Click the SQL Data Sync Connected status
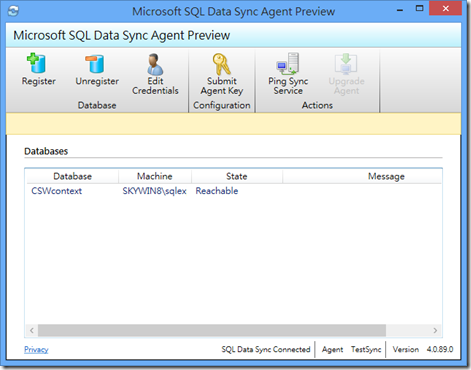This screenshot has width=471, height=370. (266, 349)
